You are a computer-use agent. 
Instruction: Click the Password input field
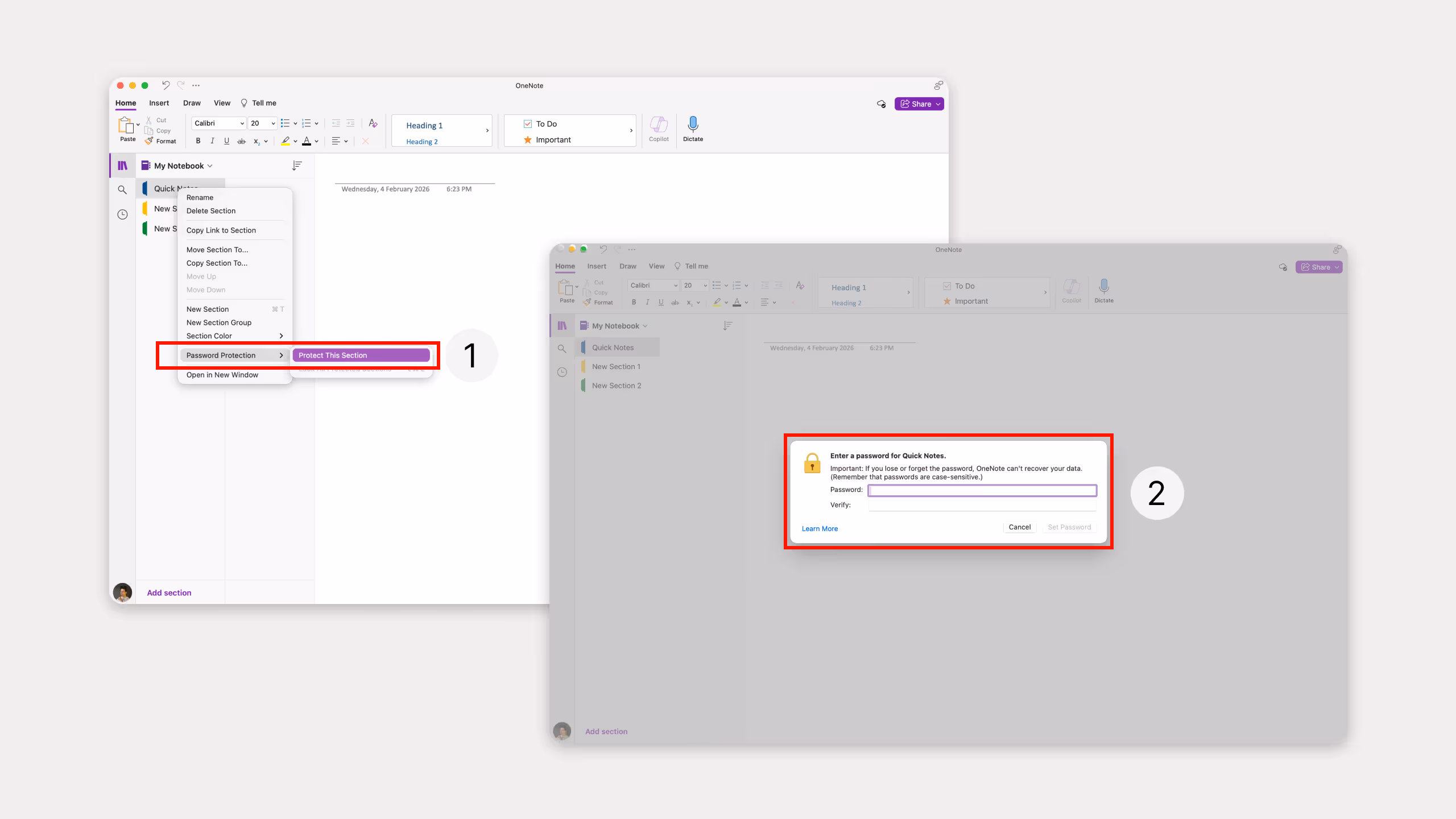(982, 490)
